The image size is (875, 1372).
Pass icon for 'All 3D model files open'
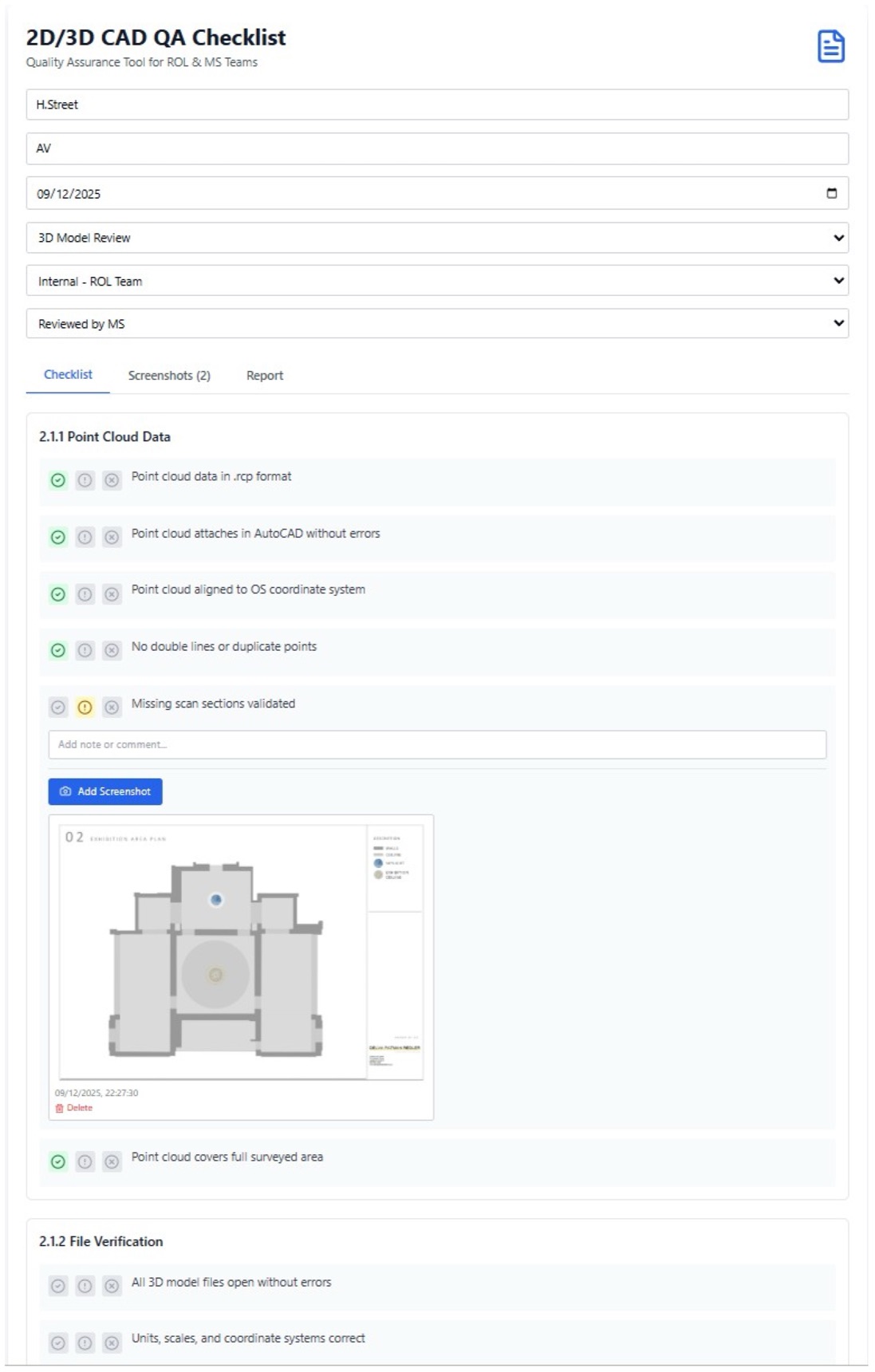(x=58, y=1286)
